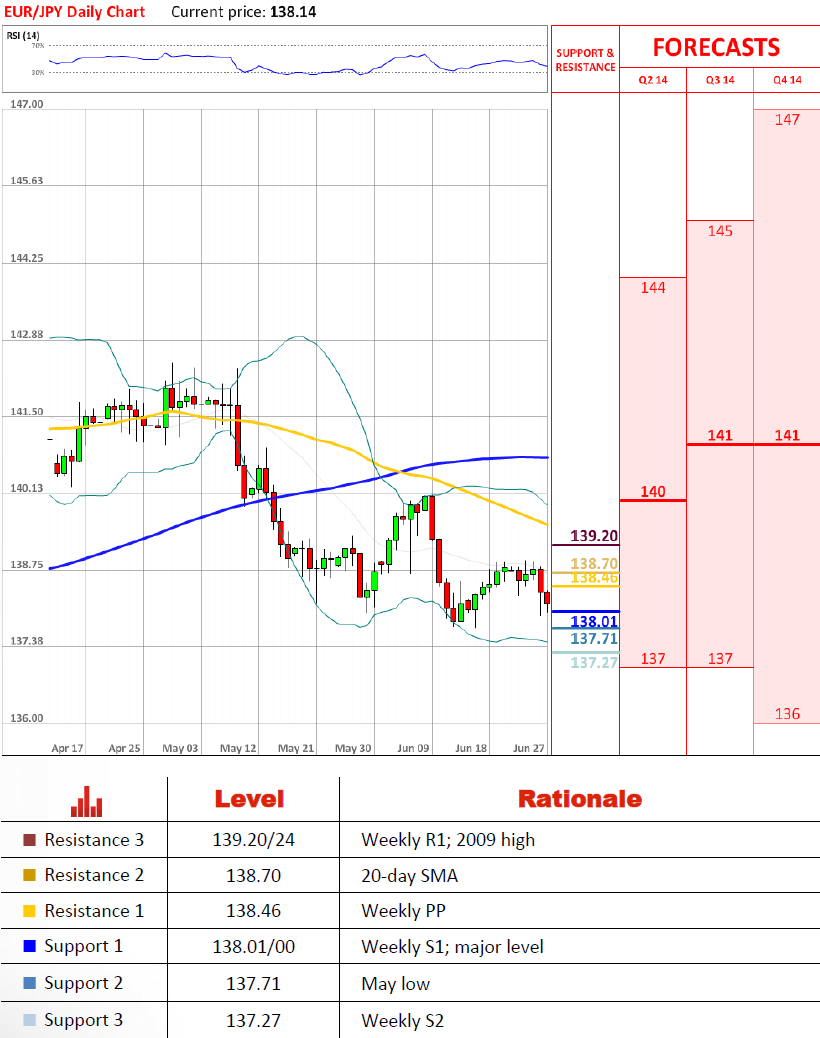Click the SUPPORT & RESISTANCE column header
Image resolution: width=820 pixels, height=1038 pixels.
click(x=585, y=60)
